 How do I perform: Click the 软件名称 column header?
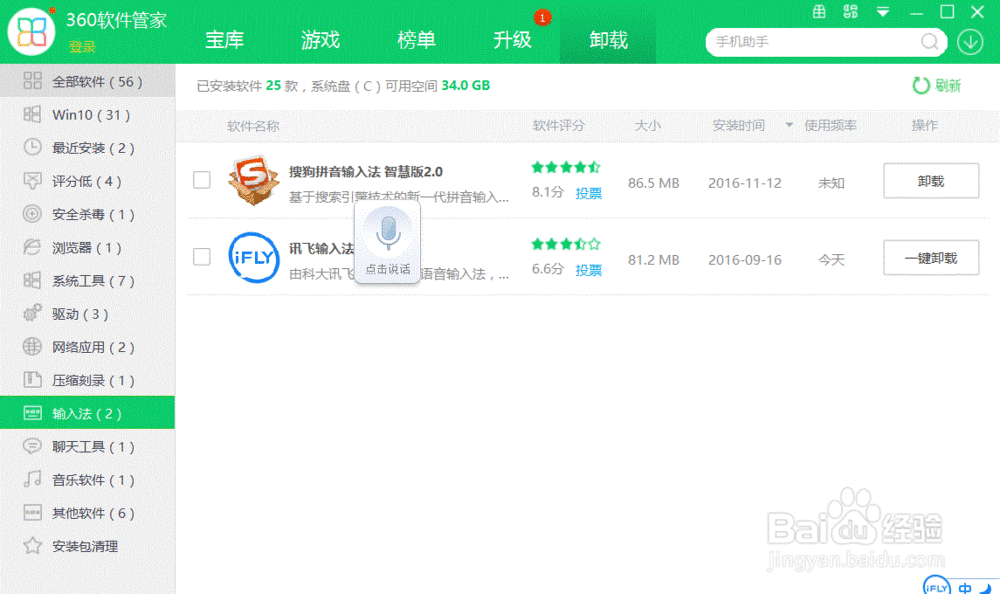(x=253, y=126)
